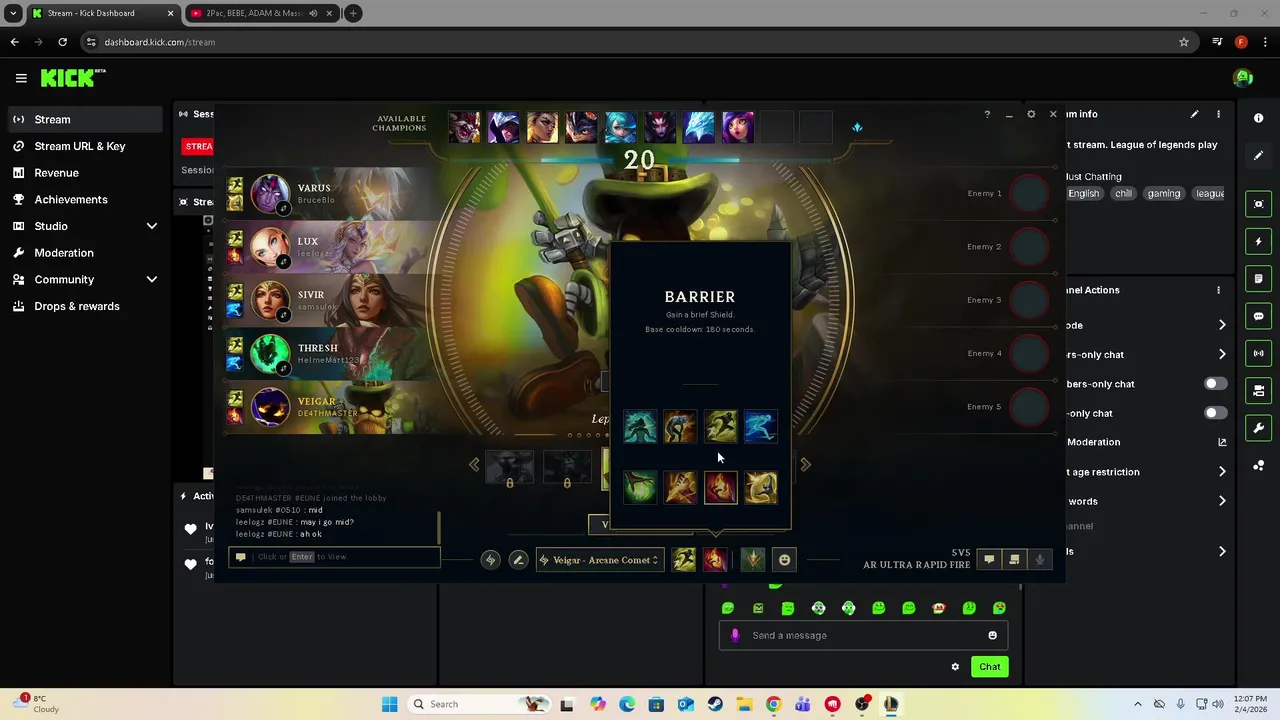The width and height of the screenshot is (1280, 720).
Task: Expand followers-only chat options chevron
Action: pyautogui.click(x=1222, y=354)
